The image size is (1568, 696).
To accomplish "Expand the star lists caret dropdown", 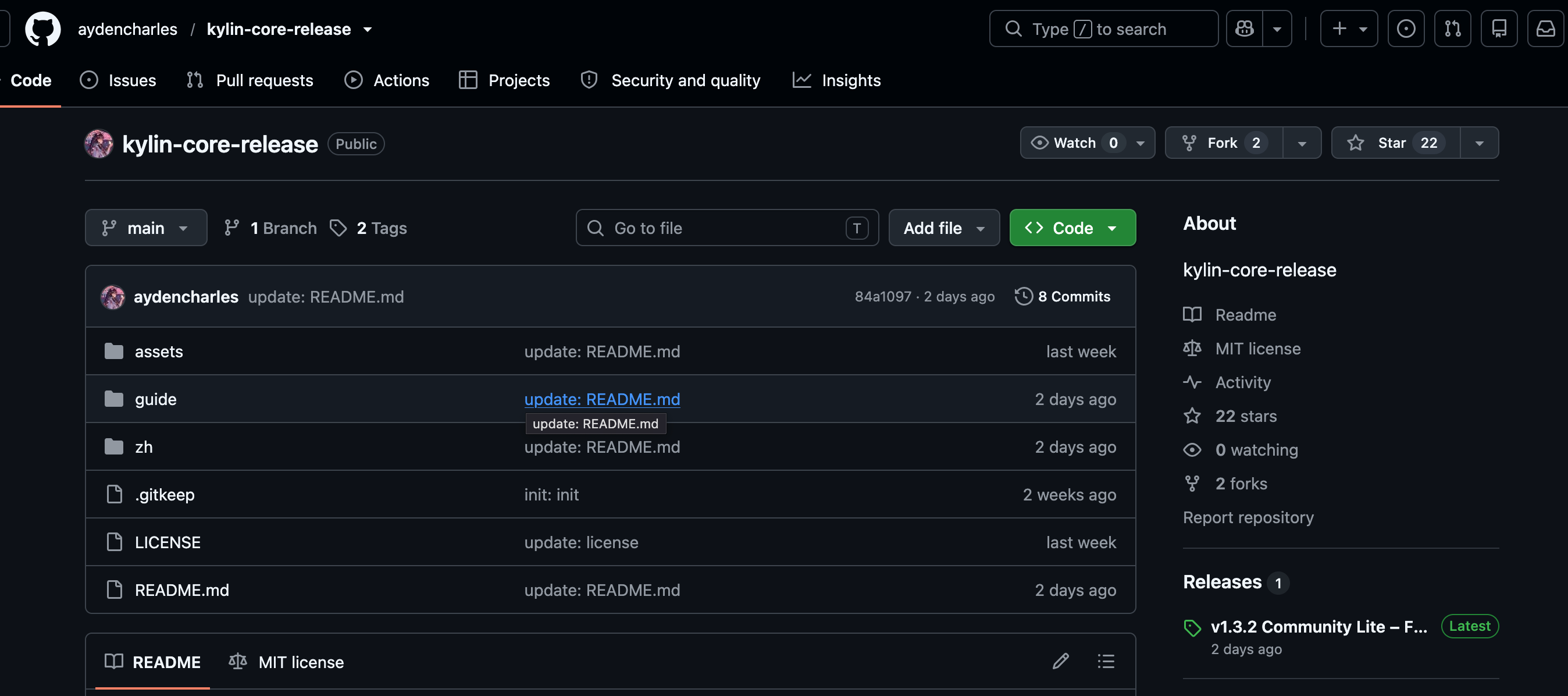I will [x=1479, y=143].
